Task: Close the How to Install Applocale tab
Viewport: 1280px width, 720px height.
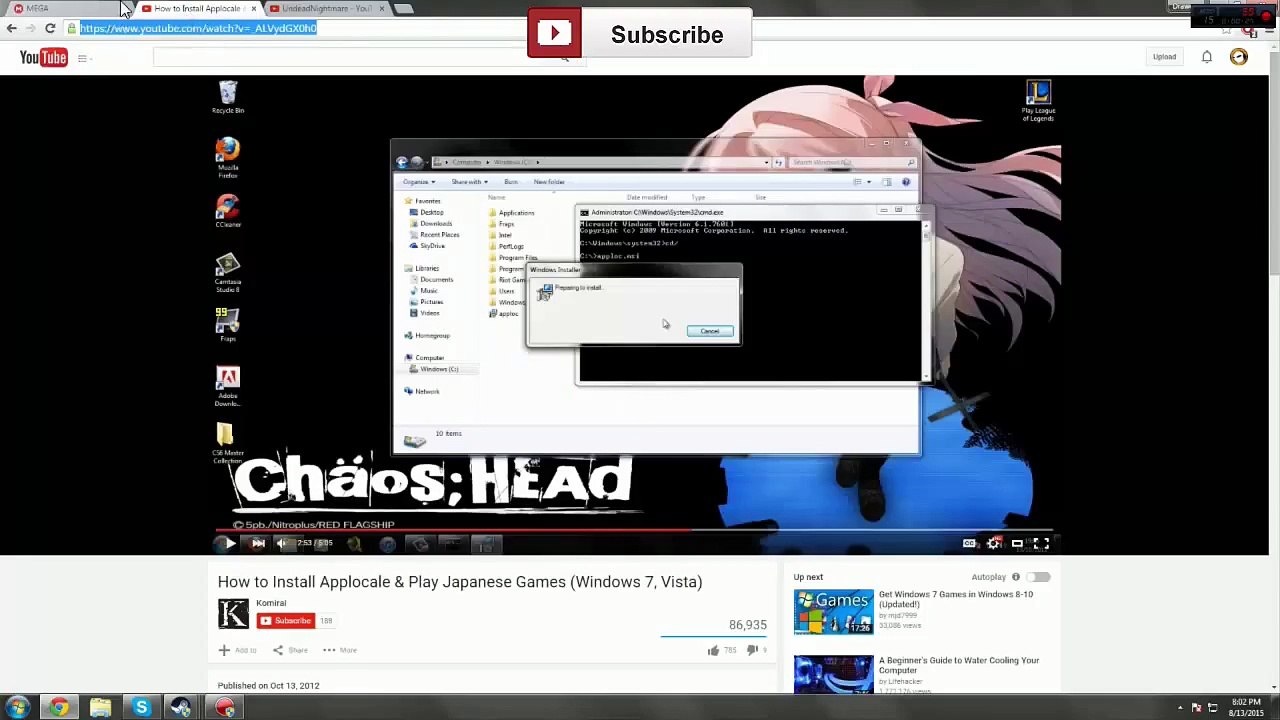Action: [253, 8]
